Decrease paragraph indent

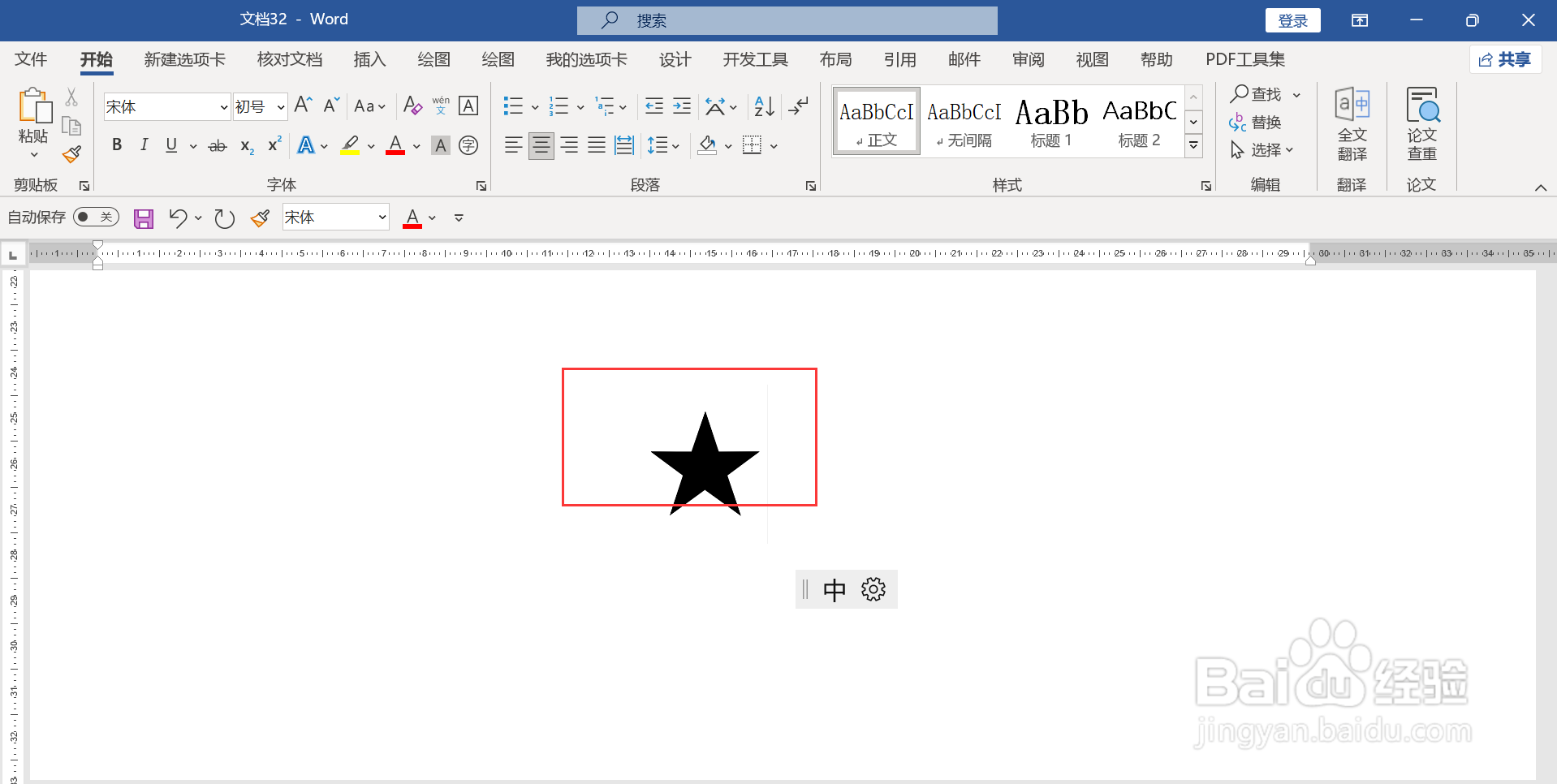[x=653, y=106]
